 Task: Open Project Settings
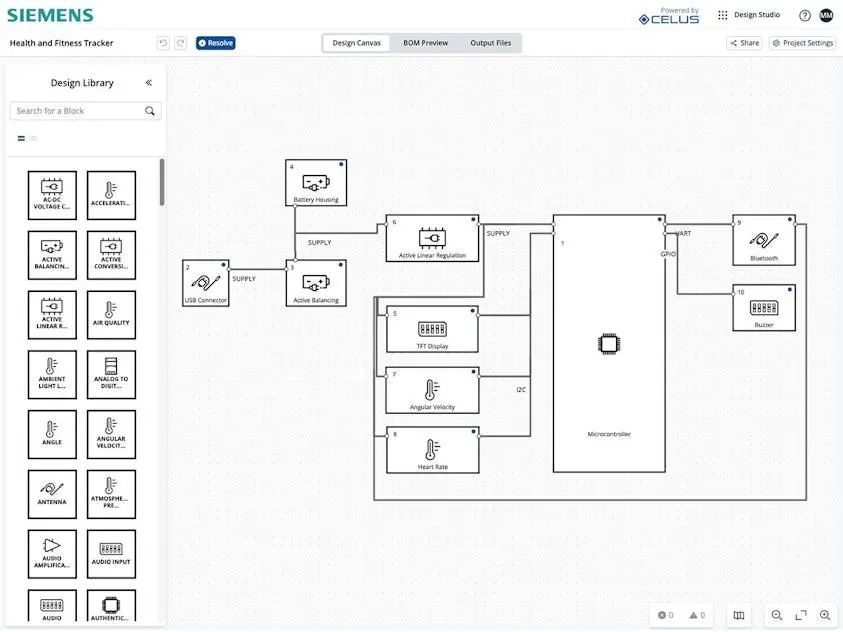pos(803,43)
